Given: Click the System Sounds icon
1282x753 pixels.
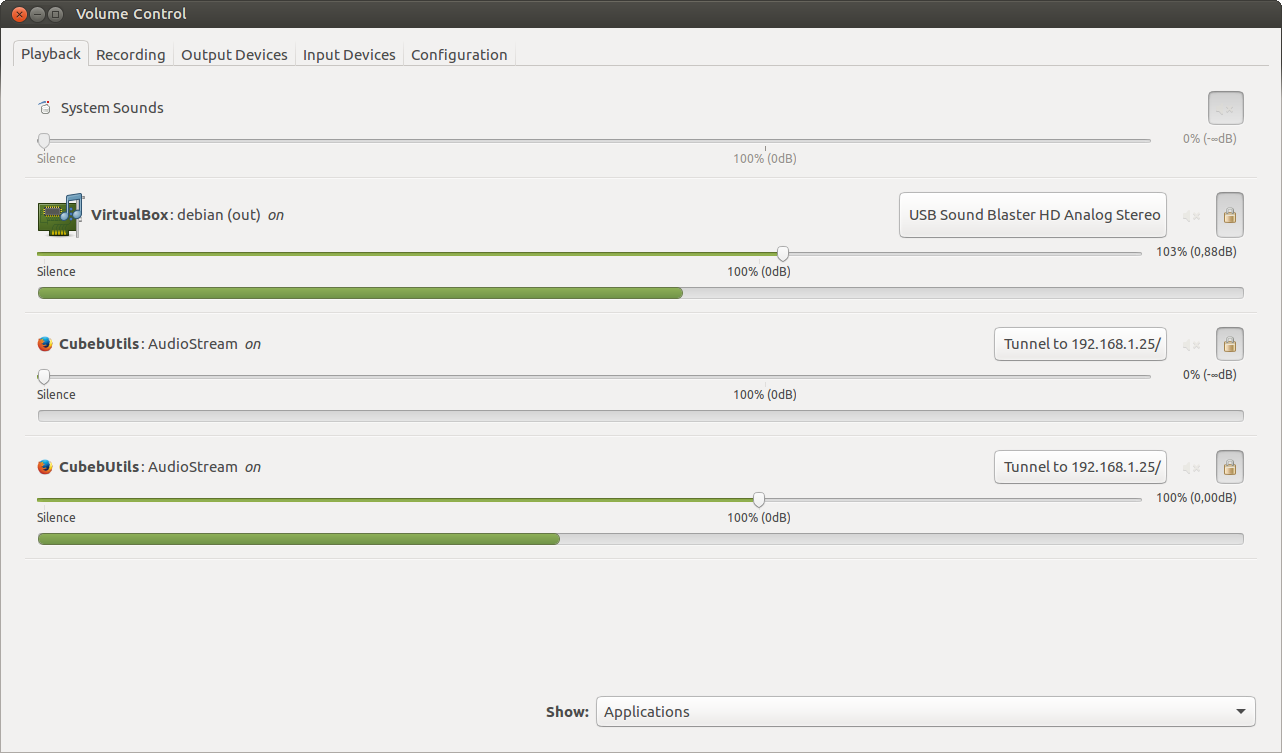Looking at the screenshot, I should [44, 108].
